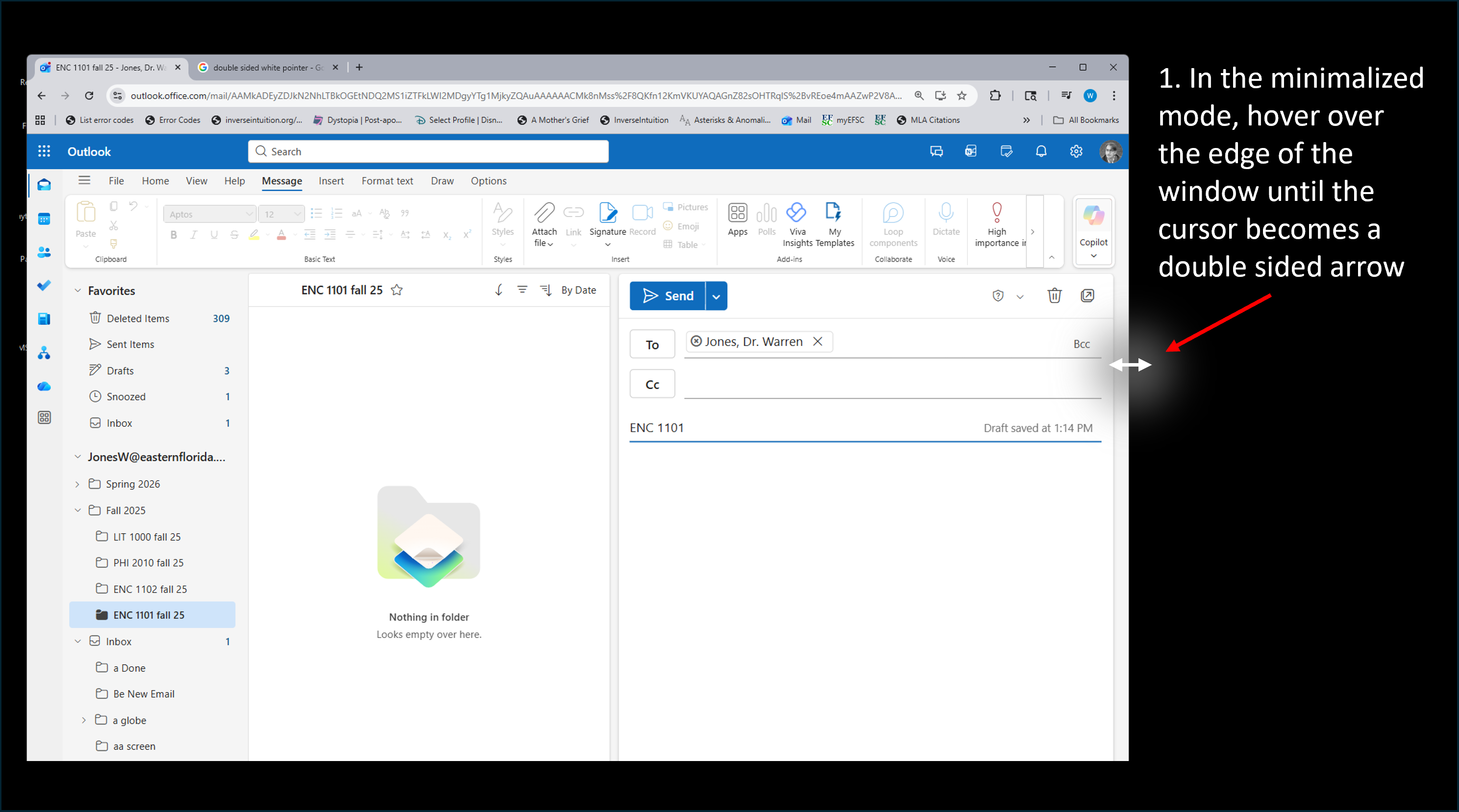Open the Signature tool in ribbon
The width and height of the screenshot is (1459, 812).
pos(607,214)
